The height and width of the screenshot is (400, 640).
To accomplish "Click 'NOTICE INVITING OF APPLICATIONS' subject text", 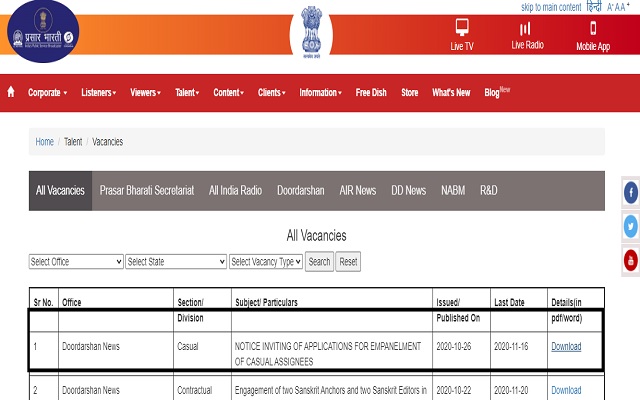I will pyautogui.click(x=327, y=354).
